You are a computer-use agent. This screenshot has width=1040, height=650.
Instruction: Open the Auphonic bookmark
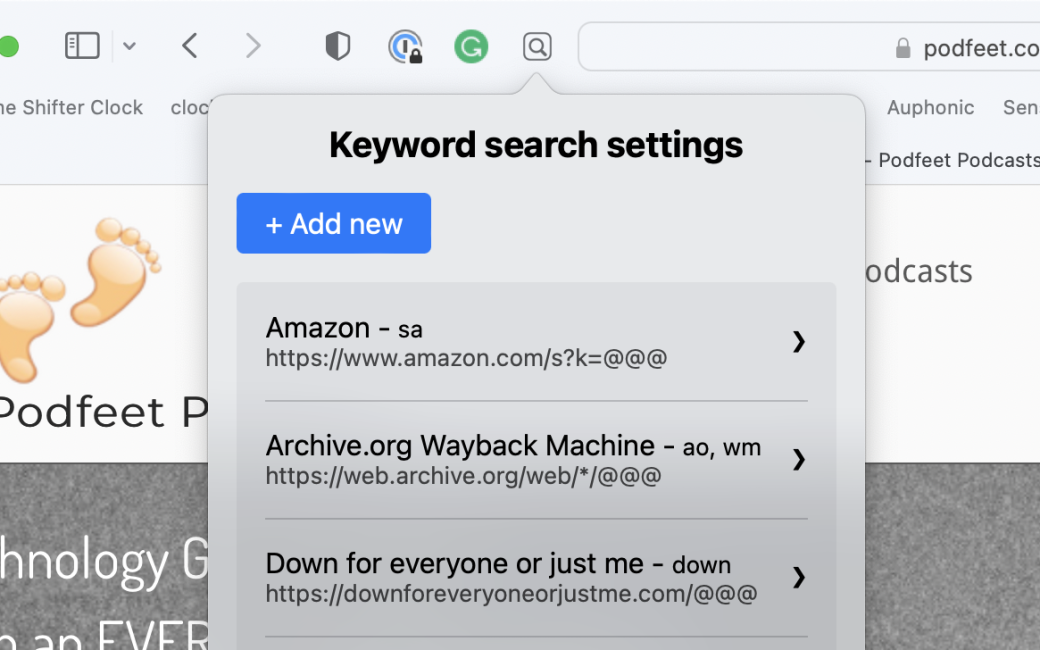point(931,107)
